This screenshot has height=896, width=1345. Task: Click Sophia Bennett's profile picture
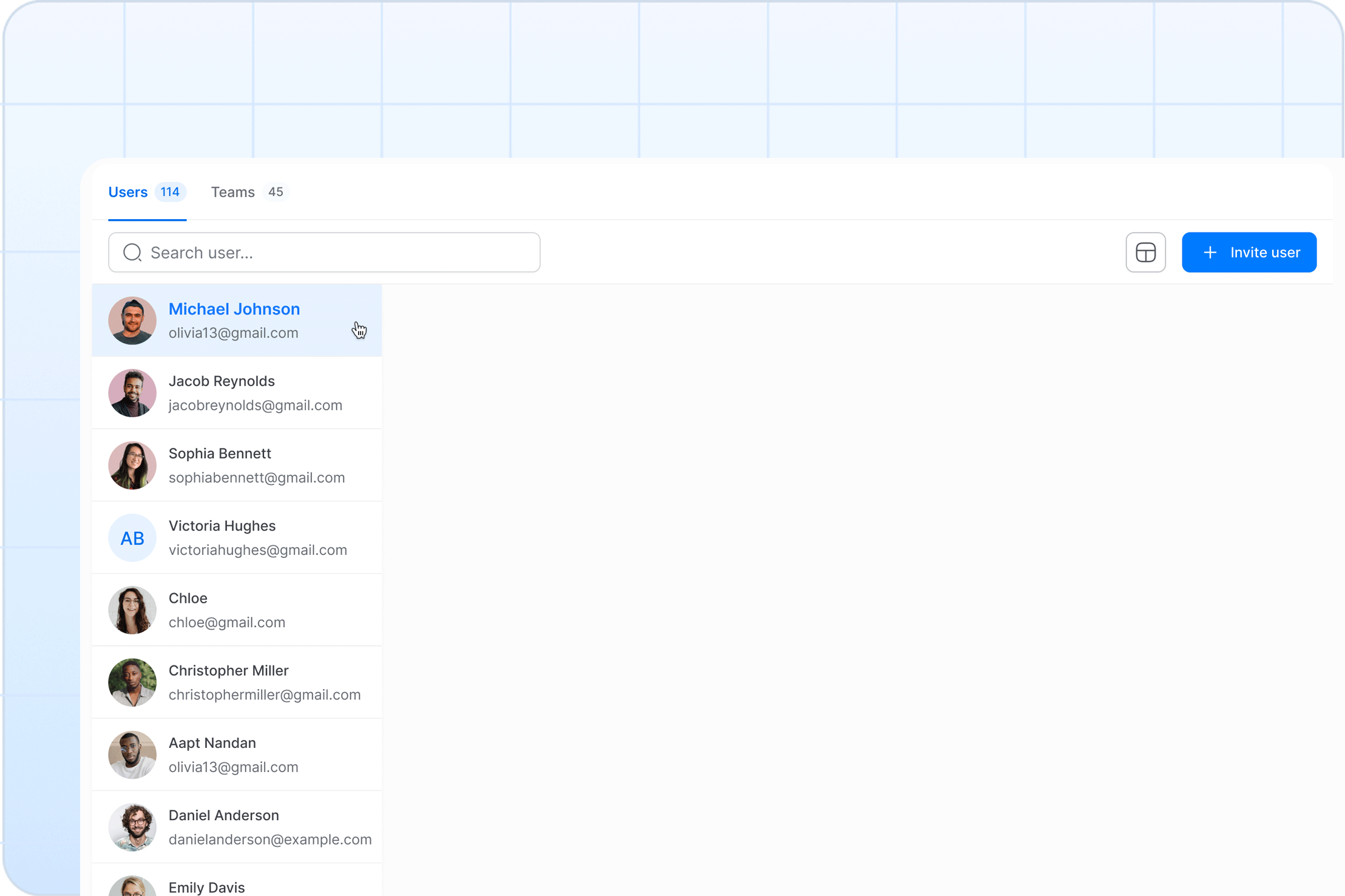132,465
